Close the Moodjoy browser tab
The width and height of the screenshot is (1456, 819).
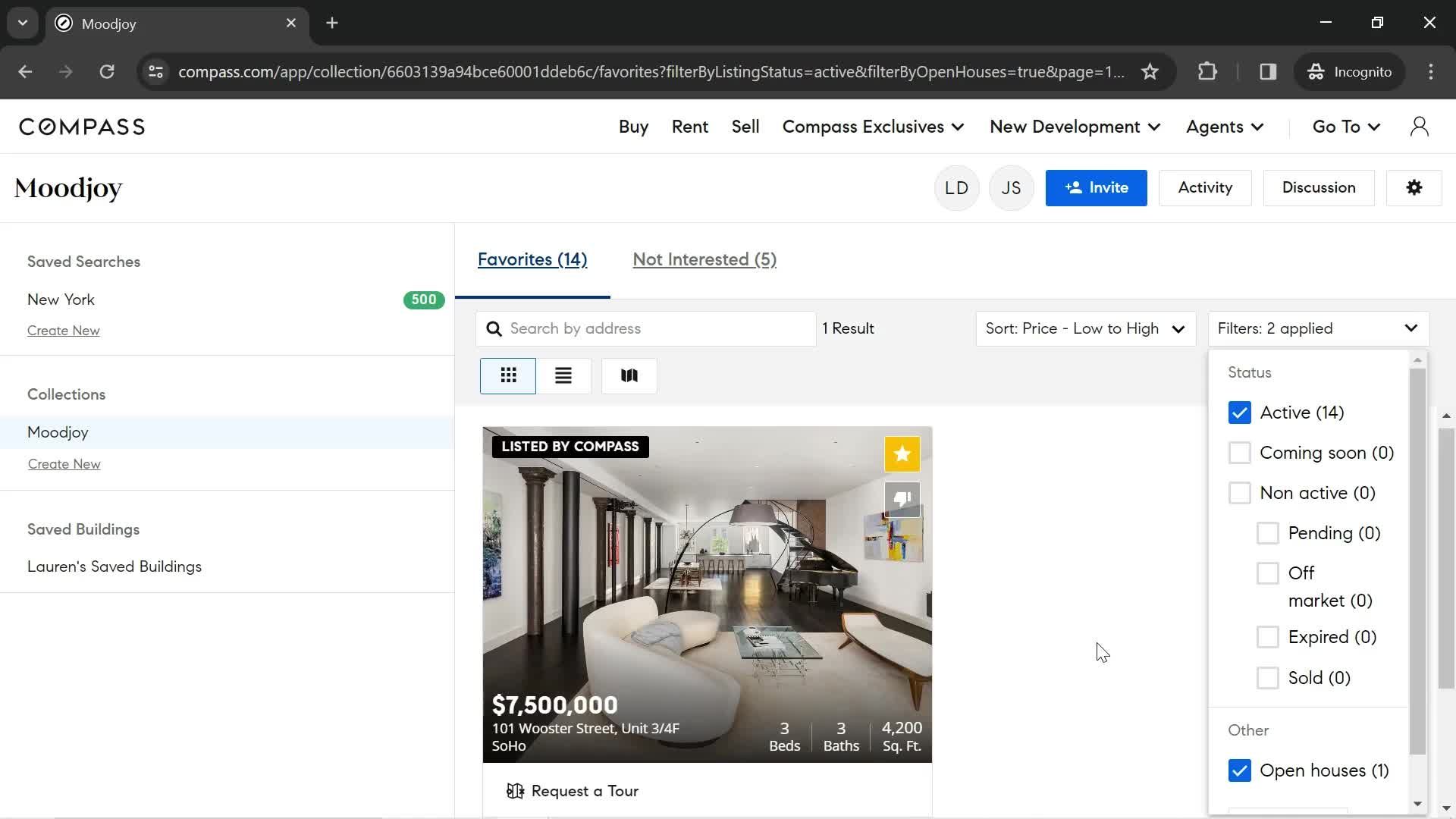click(x=291, y=24)
